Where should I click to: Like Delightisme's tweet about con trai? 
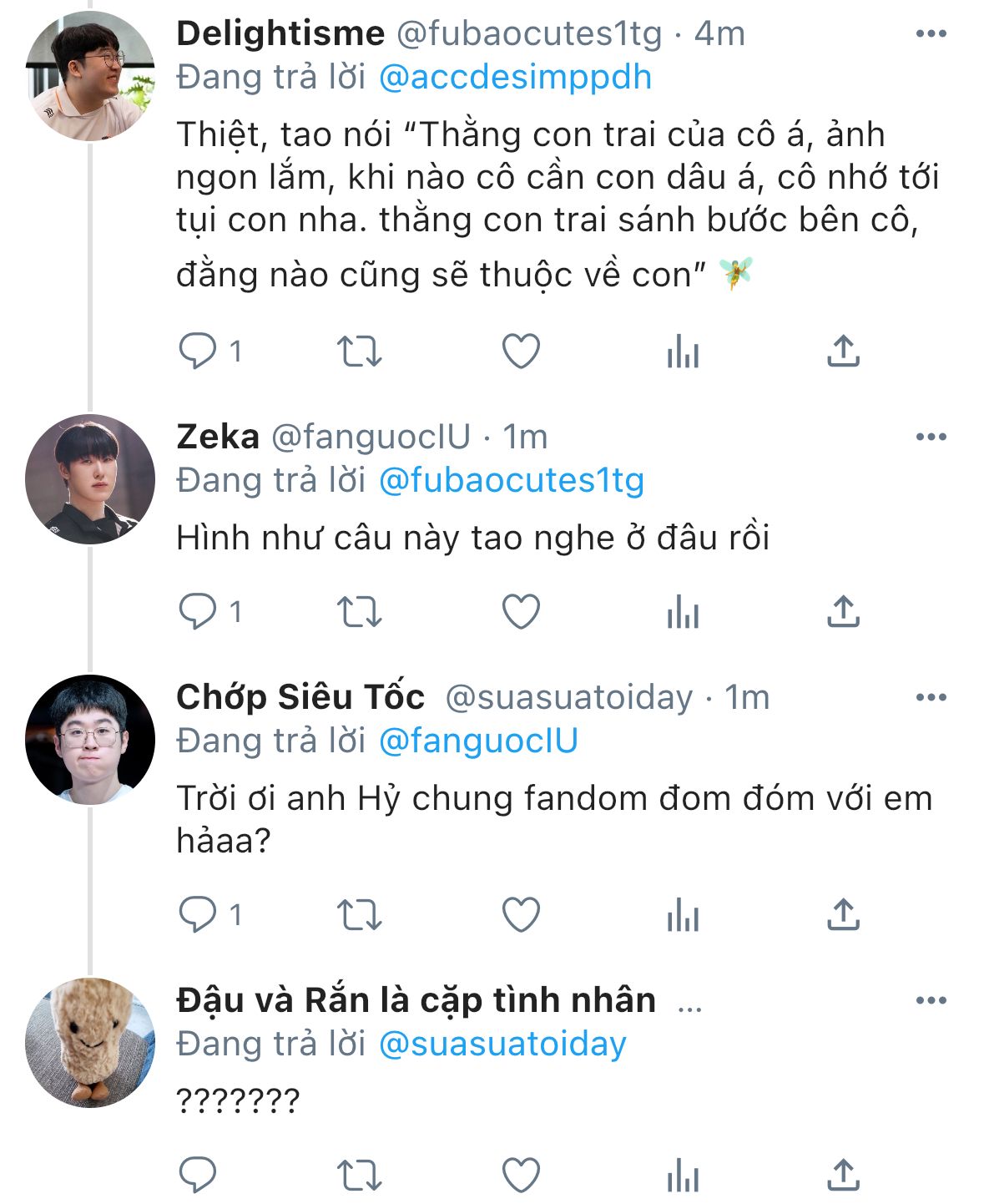click(x=521, y=352)
